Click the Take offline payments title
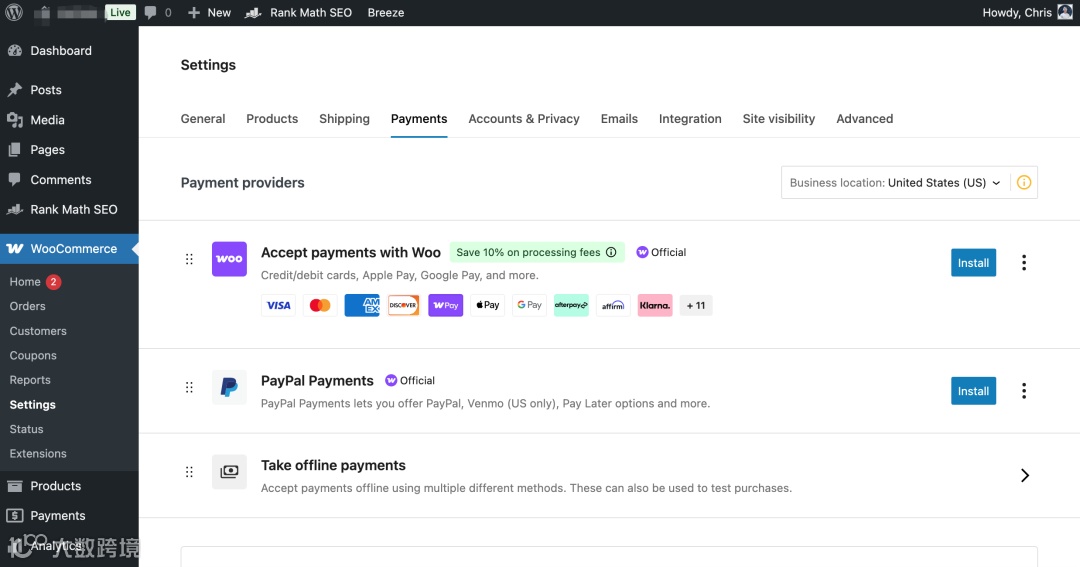Image resolution: width=1080 pixels, height=567 pixels. [333, 465]
